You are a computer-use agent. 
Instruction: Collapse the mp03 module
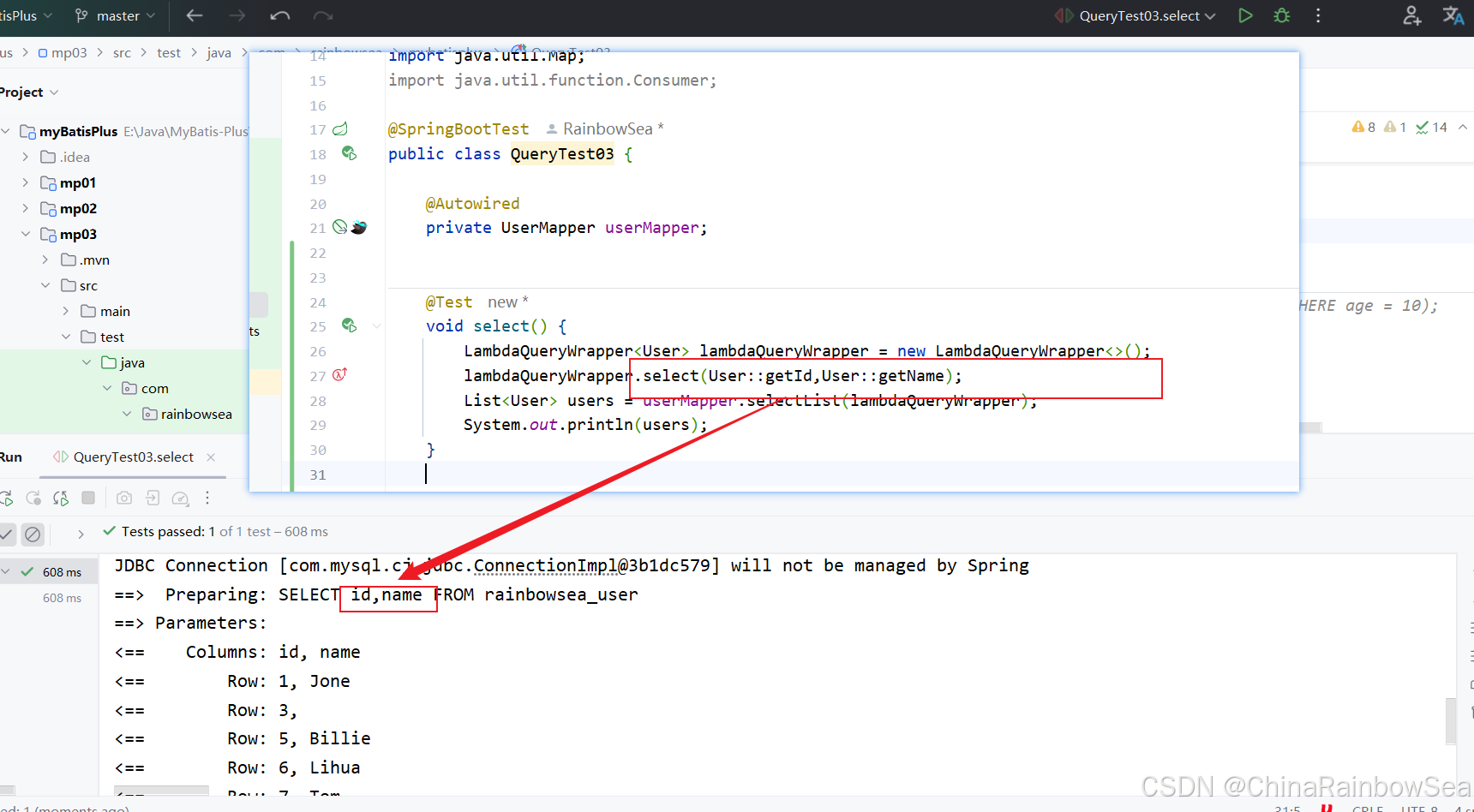(26, 234)
